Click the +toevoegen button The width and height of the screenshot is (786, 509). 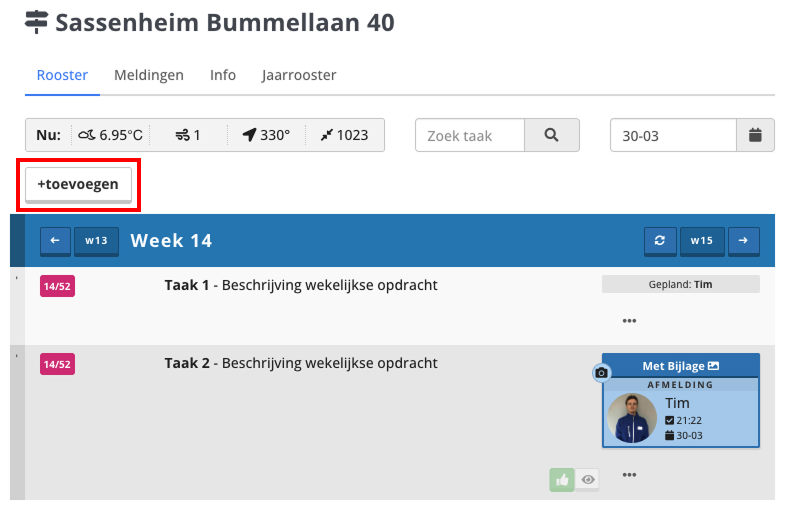(78, 184)
